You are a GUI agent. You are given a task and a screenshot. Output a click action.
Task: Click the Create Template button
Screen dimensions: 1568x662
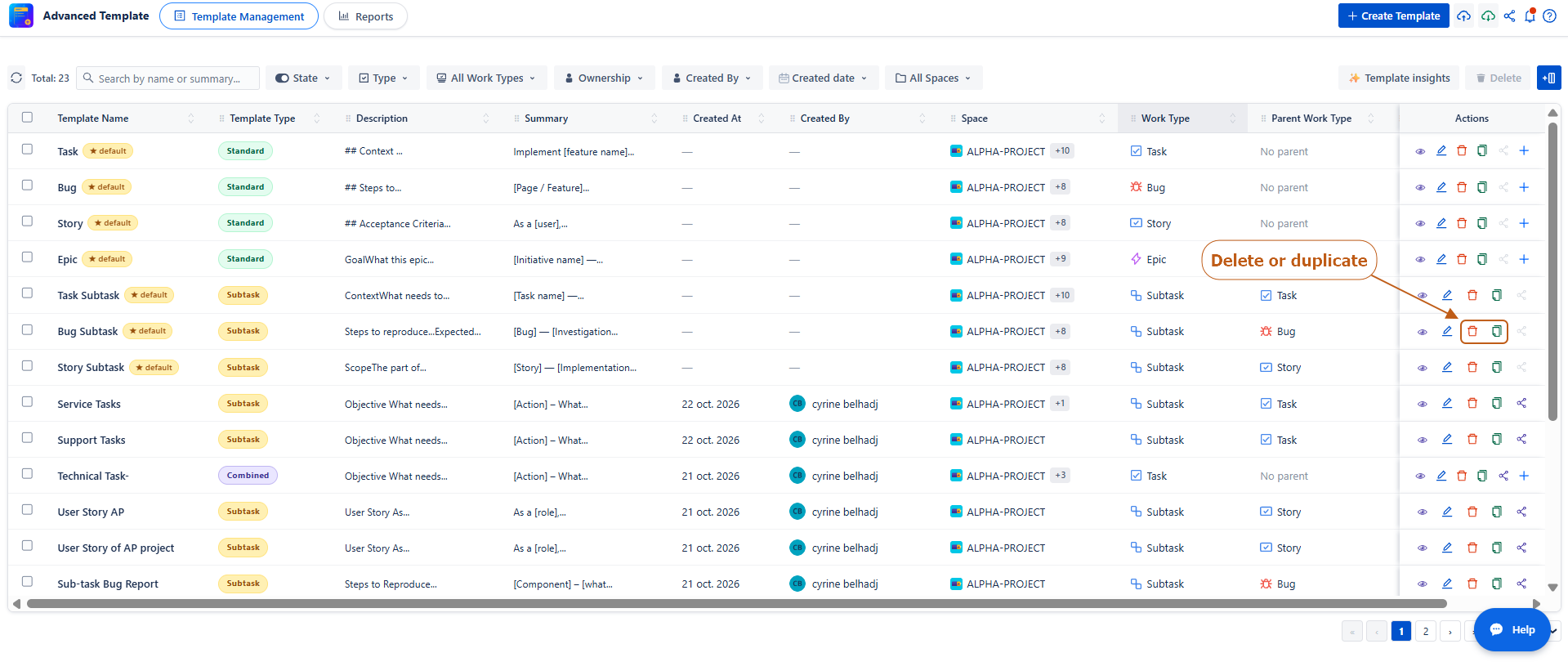coord(1393,16)
